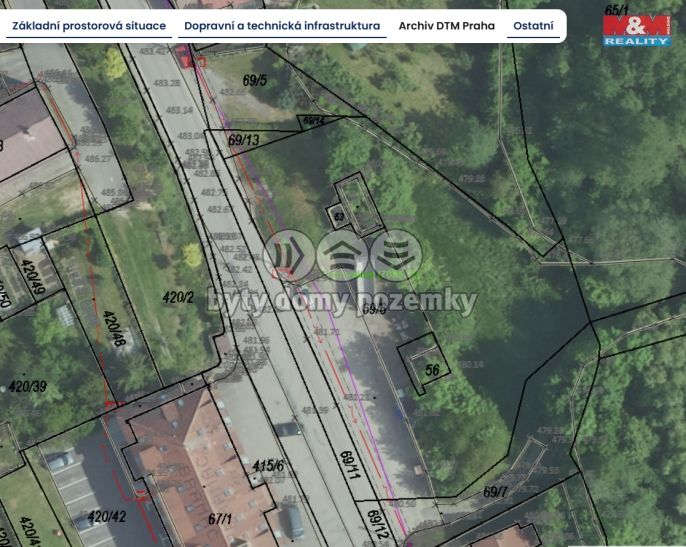The width and height of the screenshot is (686, 547).
Task: Select building parcel 56
Action: (x=432, y=370)
